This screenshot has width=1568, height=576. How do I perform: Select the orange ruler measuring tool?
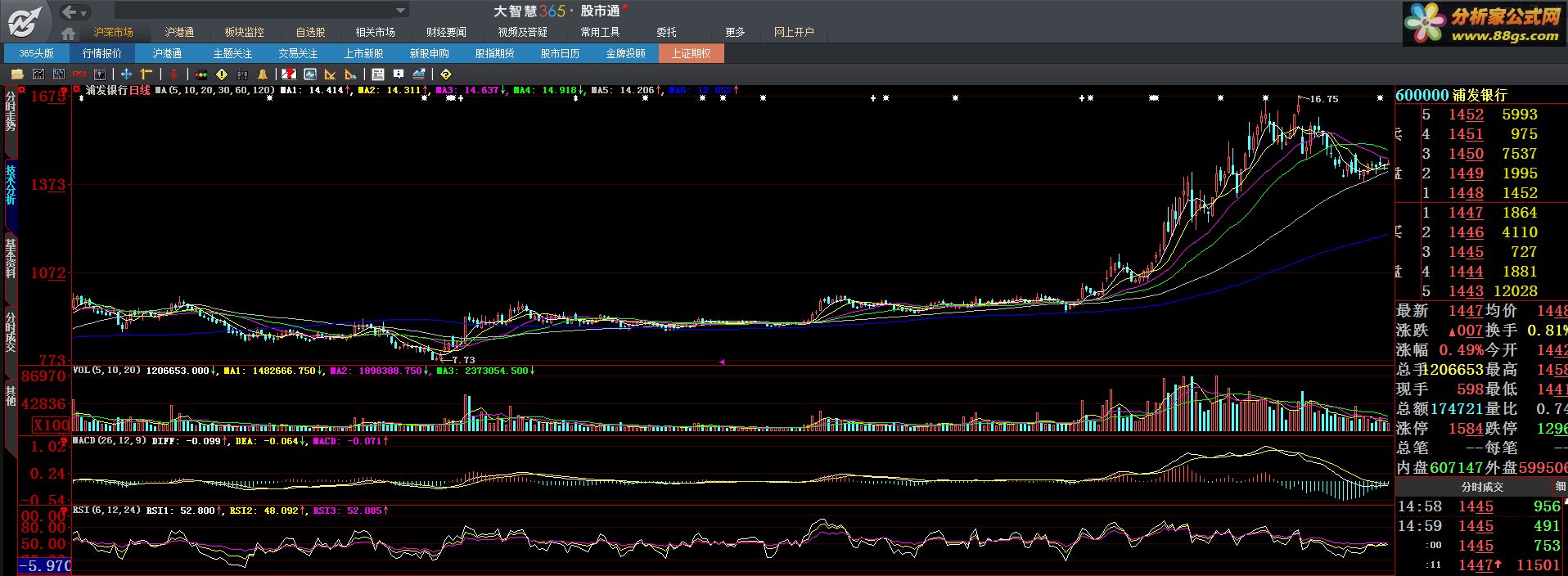146,74
